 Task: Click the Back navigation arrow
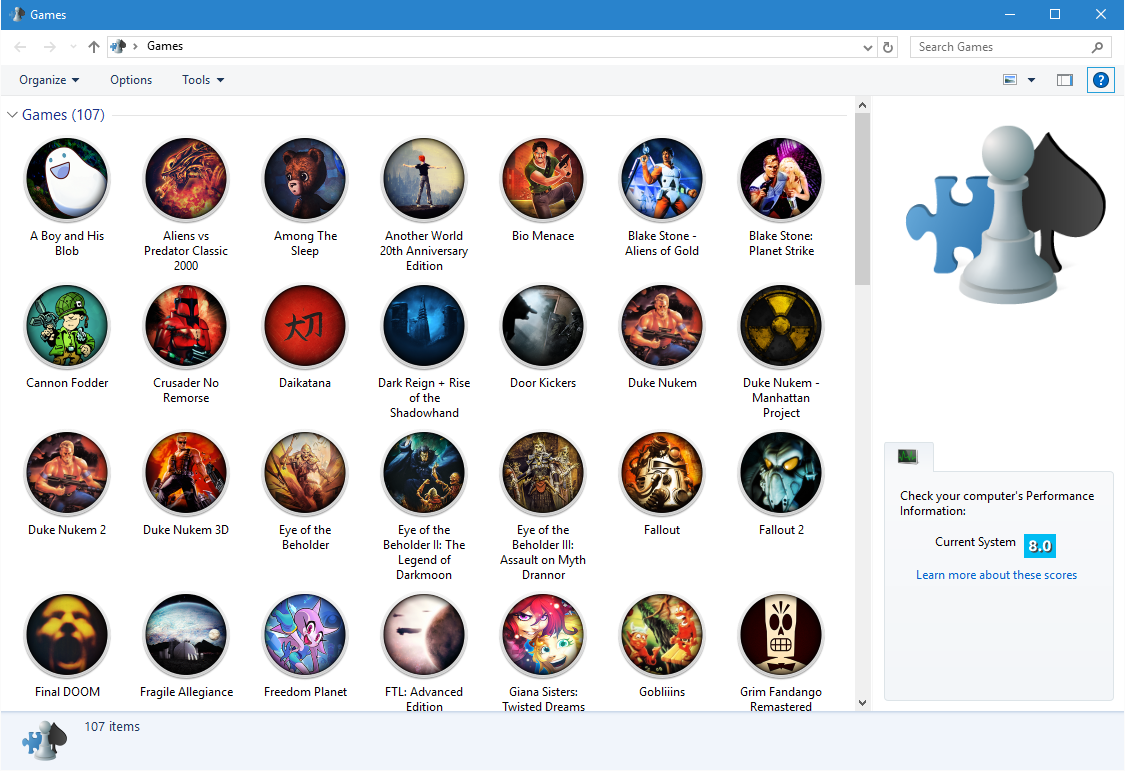20,47
